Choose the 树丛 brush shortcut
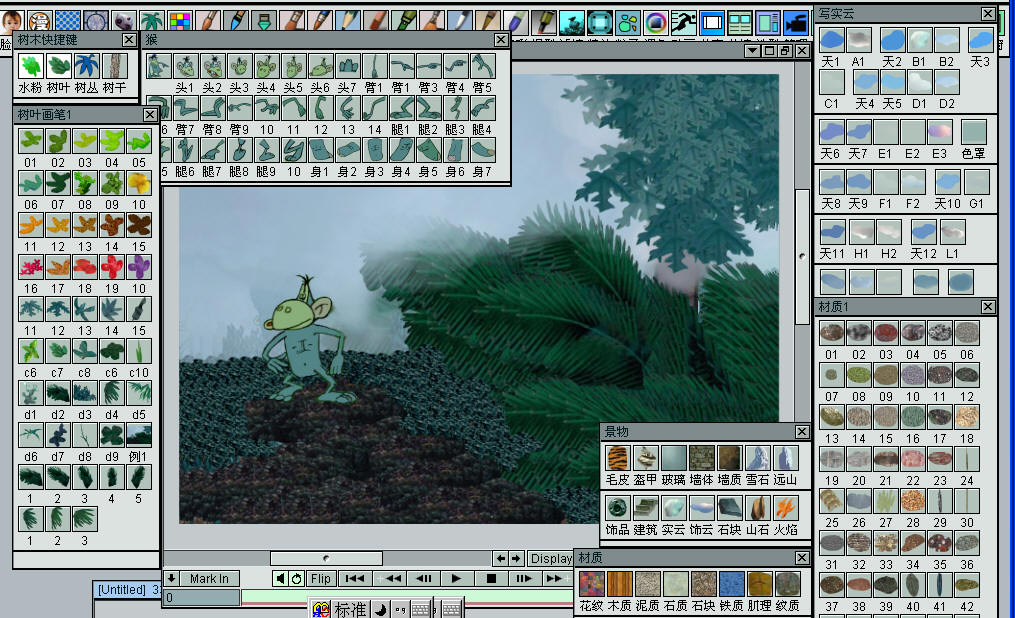Image resolution: width=1015 pixels, height=618 pixels. 86,66
